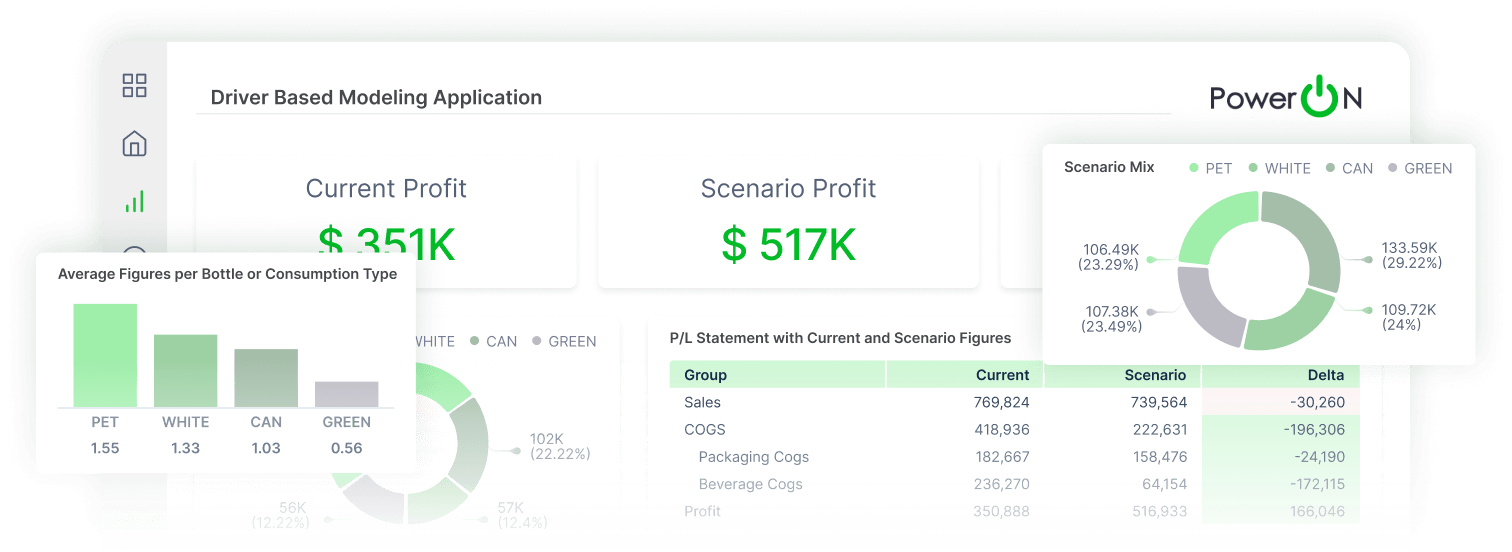Click the tallest PET bar in chart
This screenshot has width=1512, height=552.
(105, 355)
